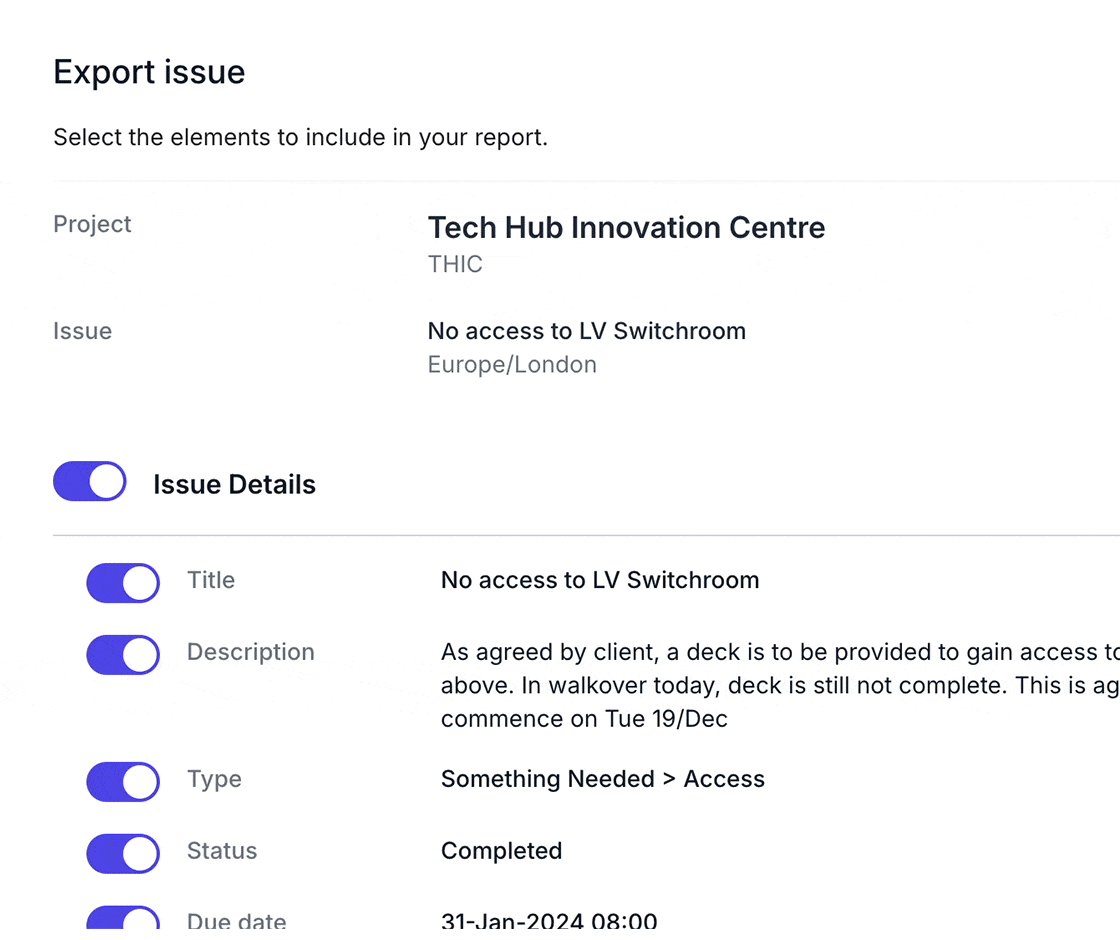This screenshot has width=1120, height=940.
Task: Click the Tech Hub Innovation Centre project name
Action: coord(626,227)
